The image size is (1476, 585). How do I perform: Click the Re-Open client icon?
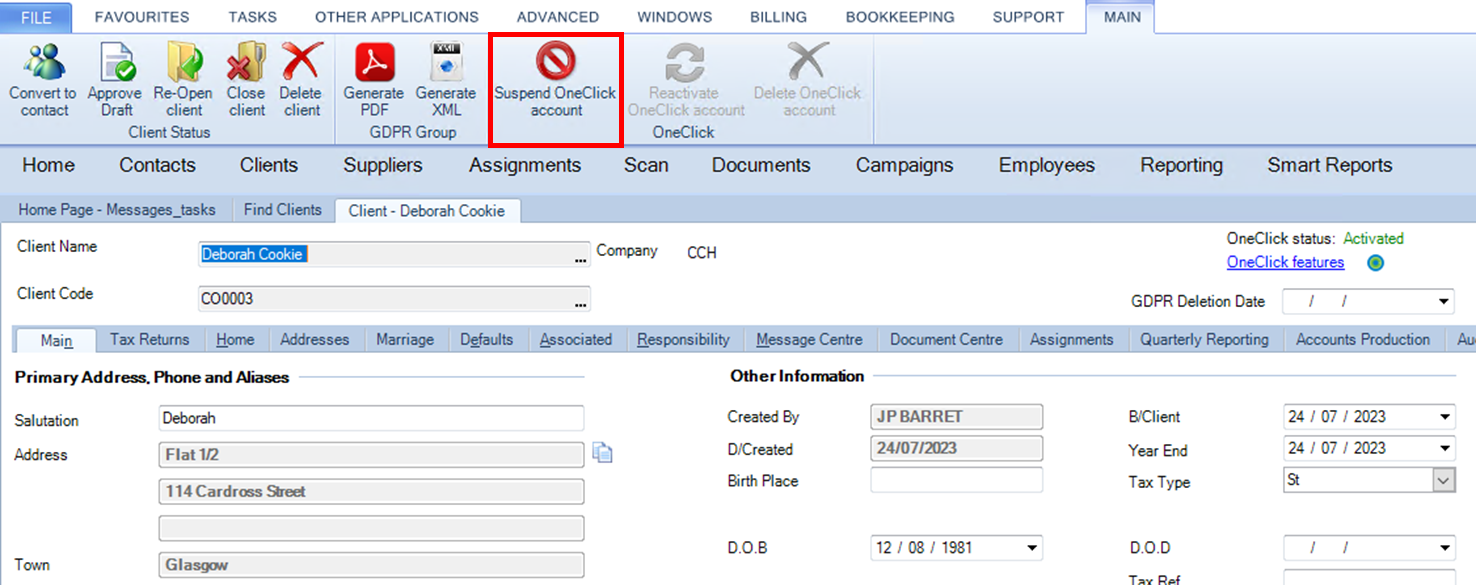point(185,63)
